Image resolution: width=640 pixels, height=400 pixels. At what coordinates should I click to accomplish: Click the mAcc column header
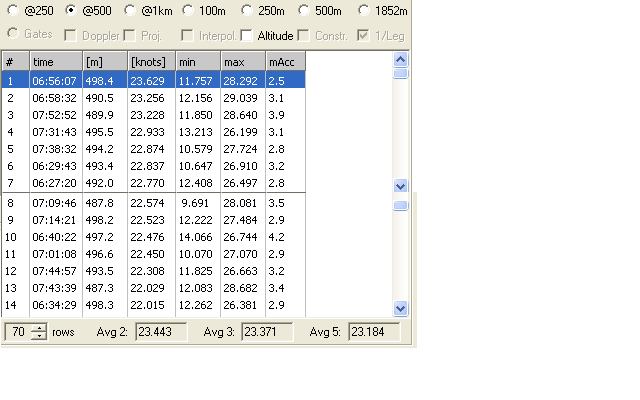(x=284, y=62)
